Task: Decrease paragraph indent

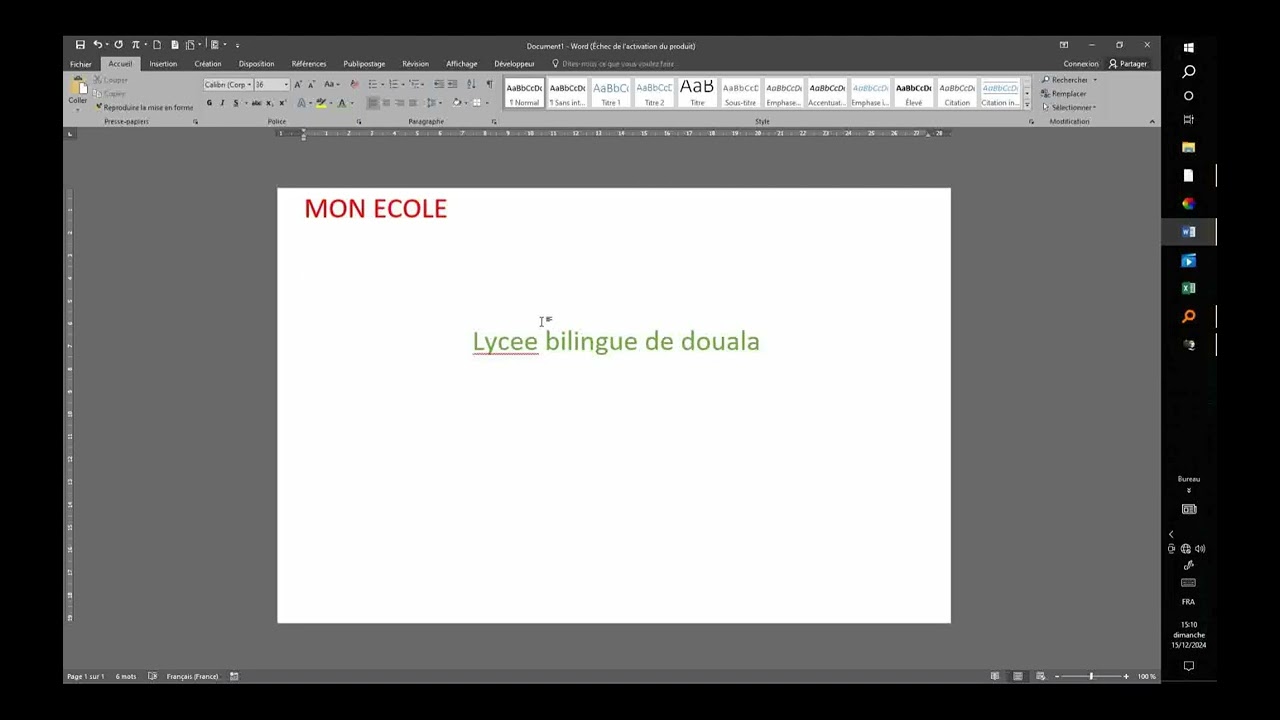Action: 439,84
